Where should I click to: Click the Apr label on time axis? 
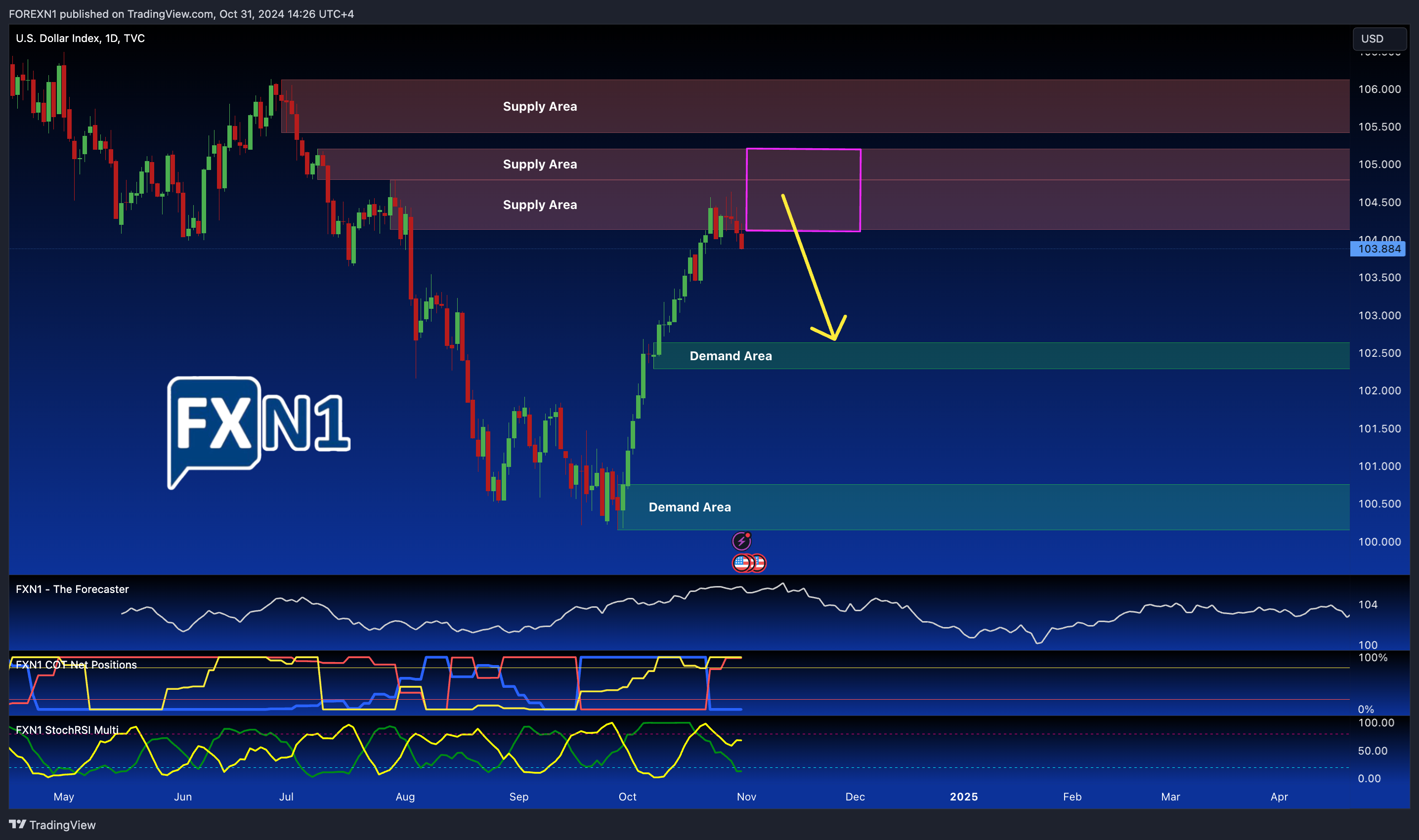click(1279, 797)
